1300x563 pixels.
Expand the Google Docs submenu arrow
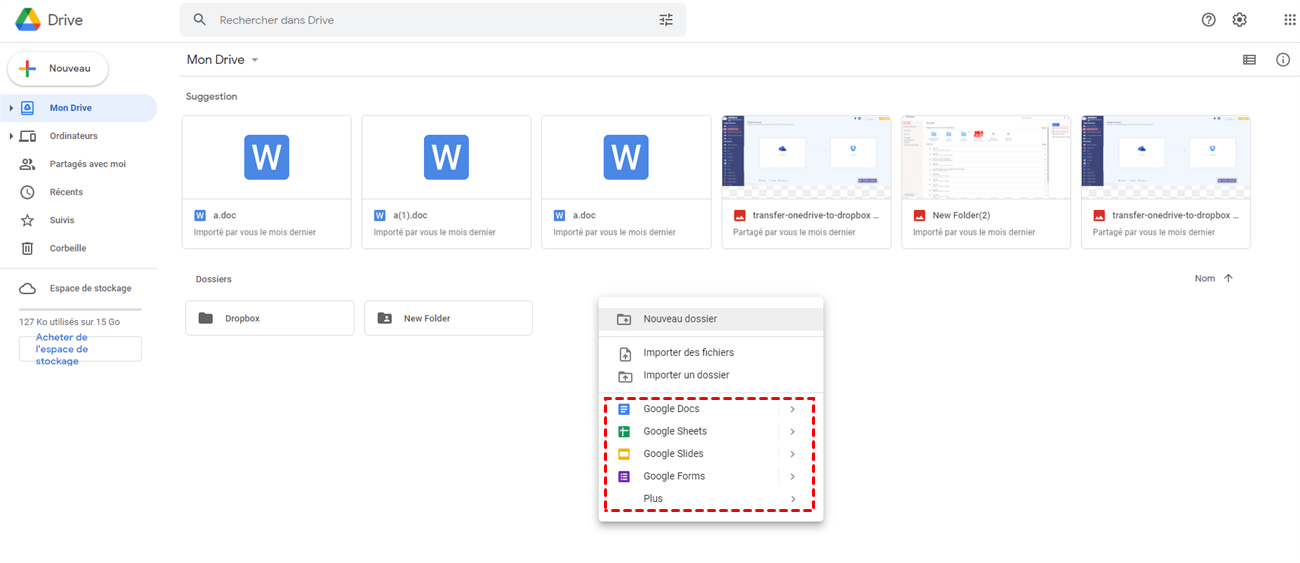[x=792, y=409]
